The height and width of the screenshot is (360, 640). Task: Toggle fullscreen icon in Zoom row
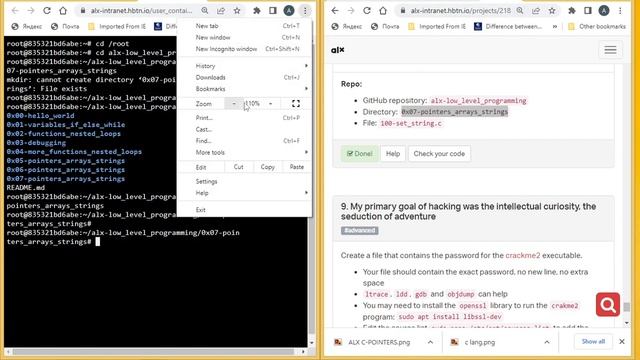click(x=296, y=104)
